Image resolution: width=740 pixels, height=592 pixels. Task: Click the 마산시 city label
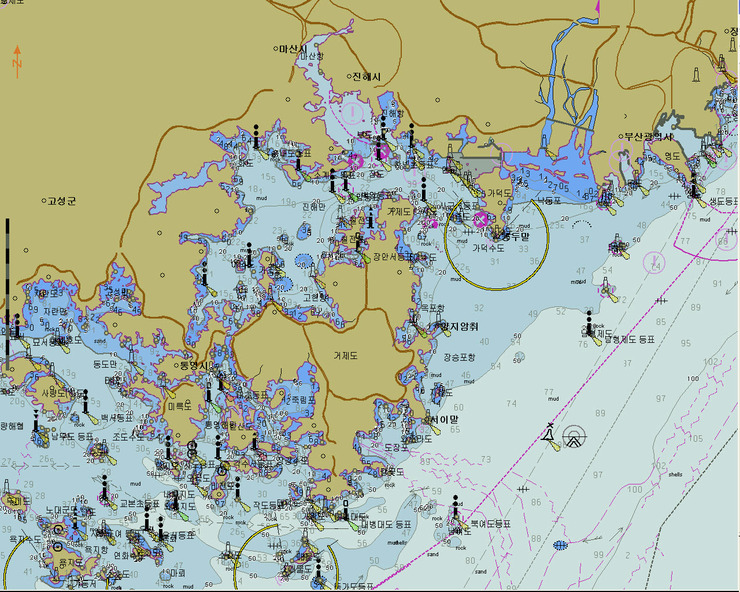point(296,48)
